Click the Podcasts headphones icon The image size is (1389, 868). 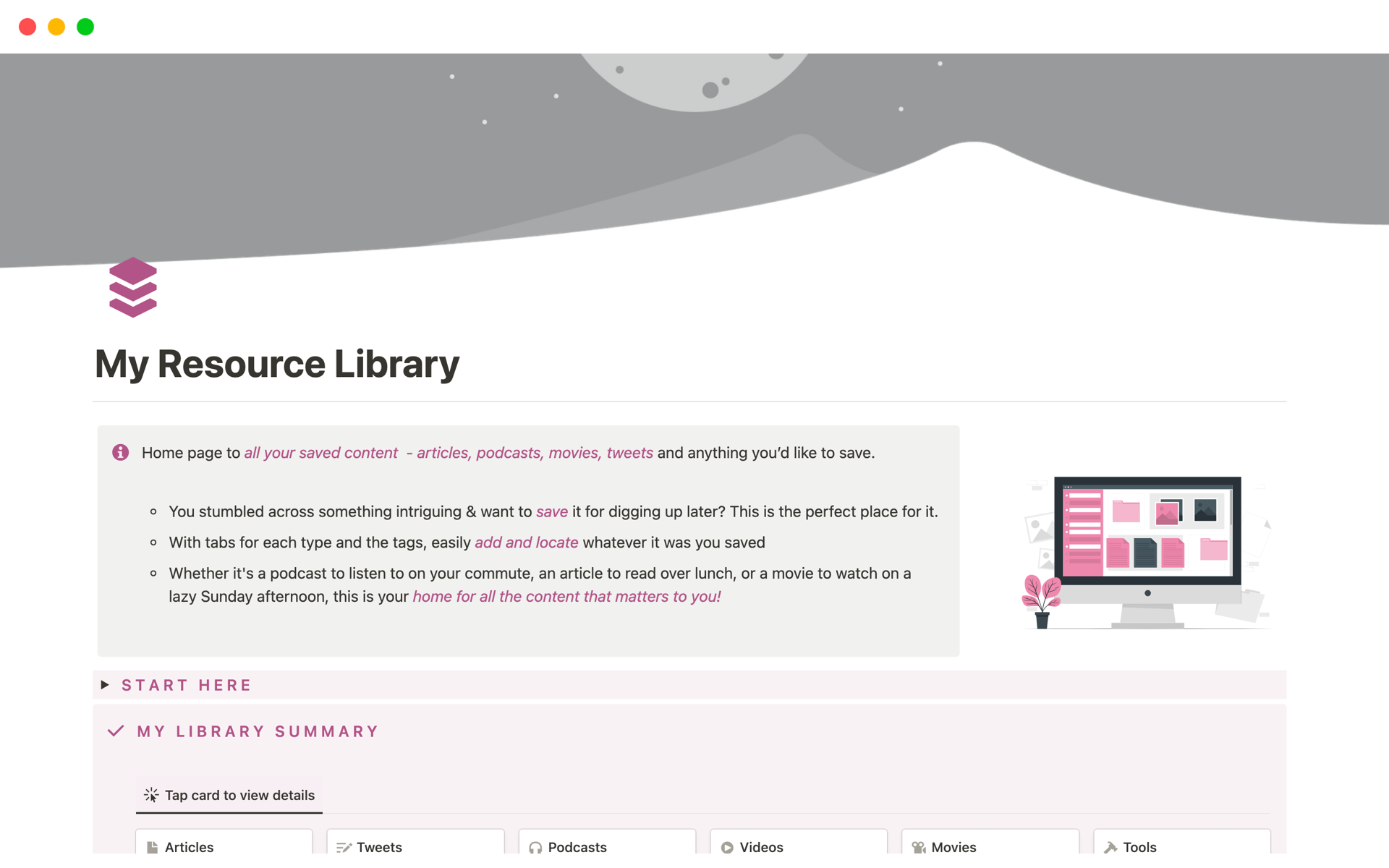coord(535,847)
